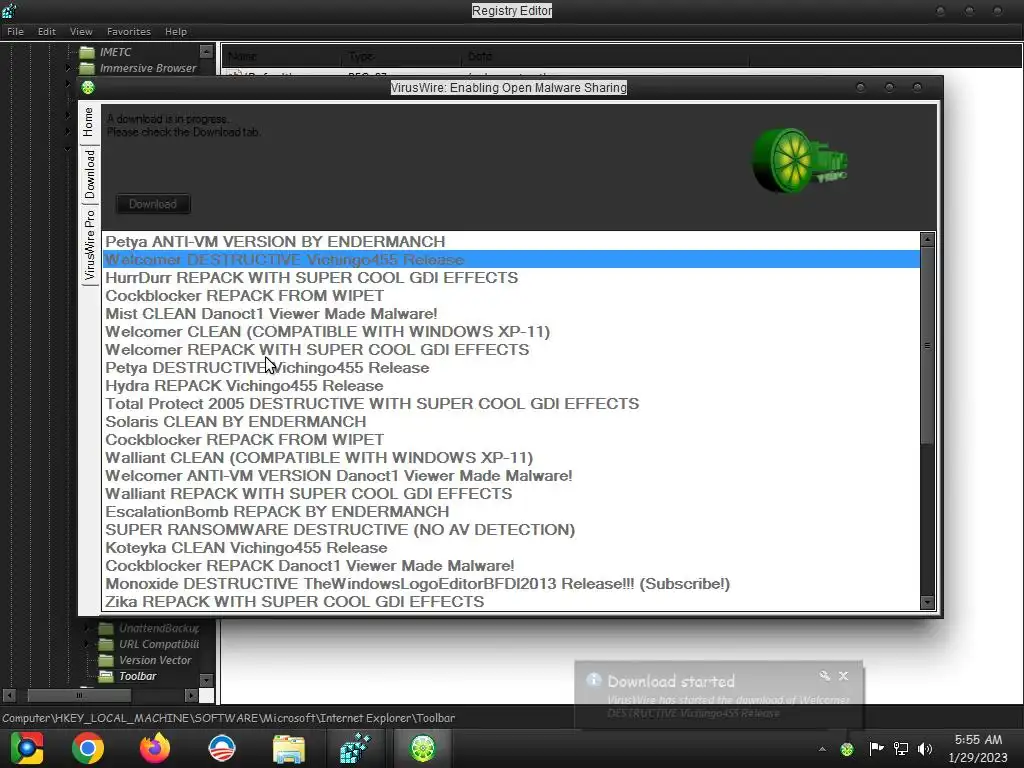Select Total Protect 2005 DESTRUCTIVE entry
The width and height of the screenshot is (1024, 768).
[x=511, y=404]
